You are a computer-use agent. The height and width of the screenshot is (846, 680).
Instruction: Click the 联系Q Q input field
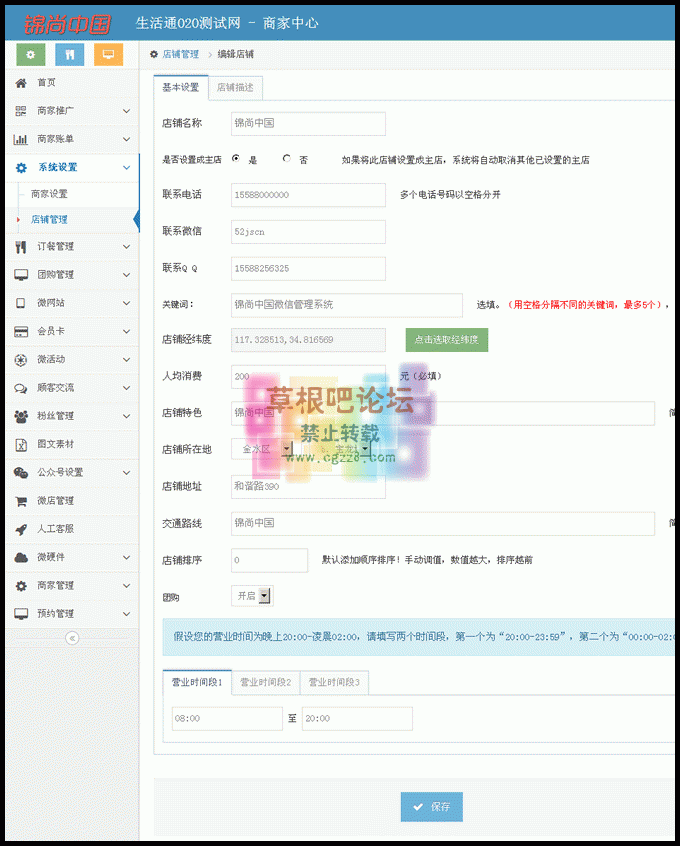[308, 269]
